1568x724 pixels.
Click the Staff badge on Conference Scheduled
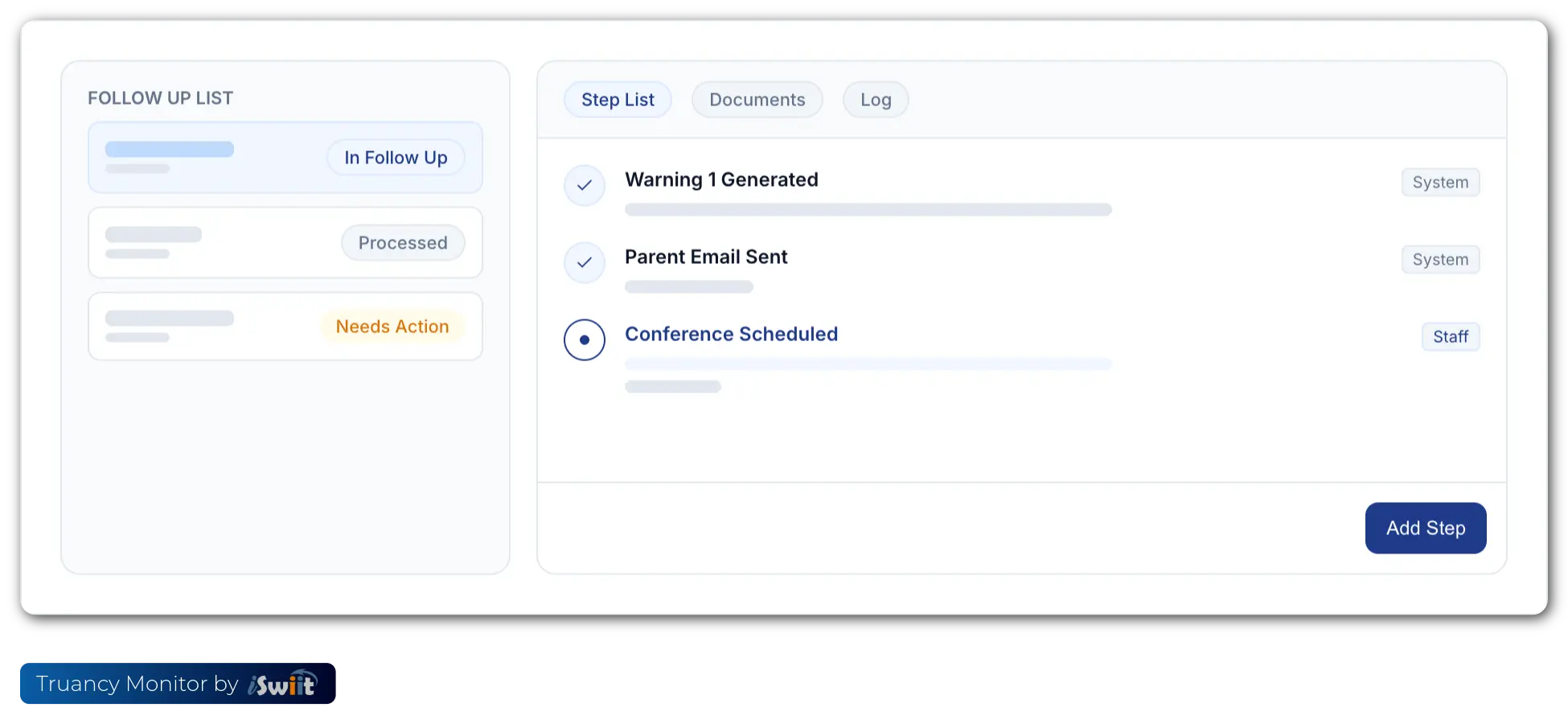(x=1451, y=336)
